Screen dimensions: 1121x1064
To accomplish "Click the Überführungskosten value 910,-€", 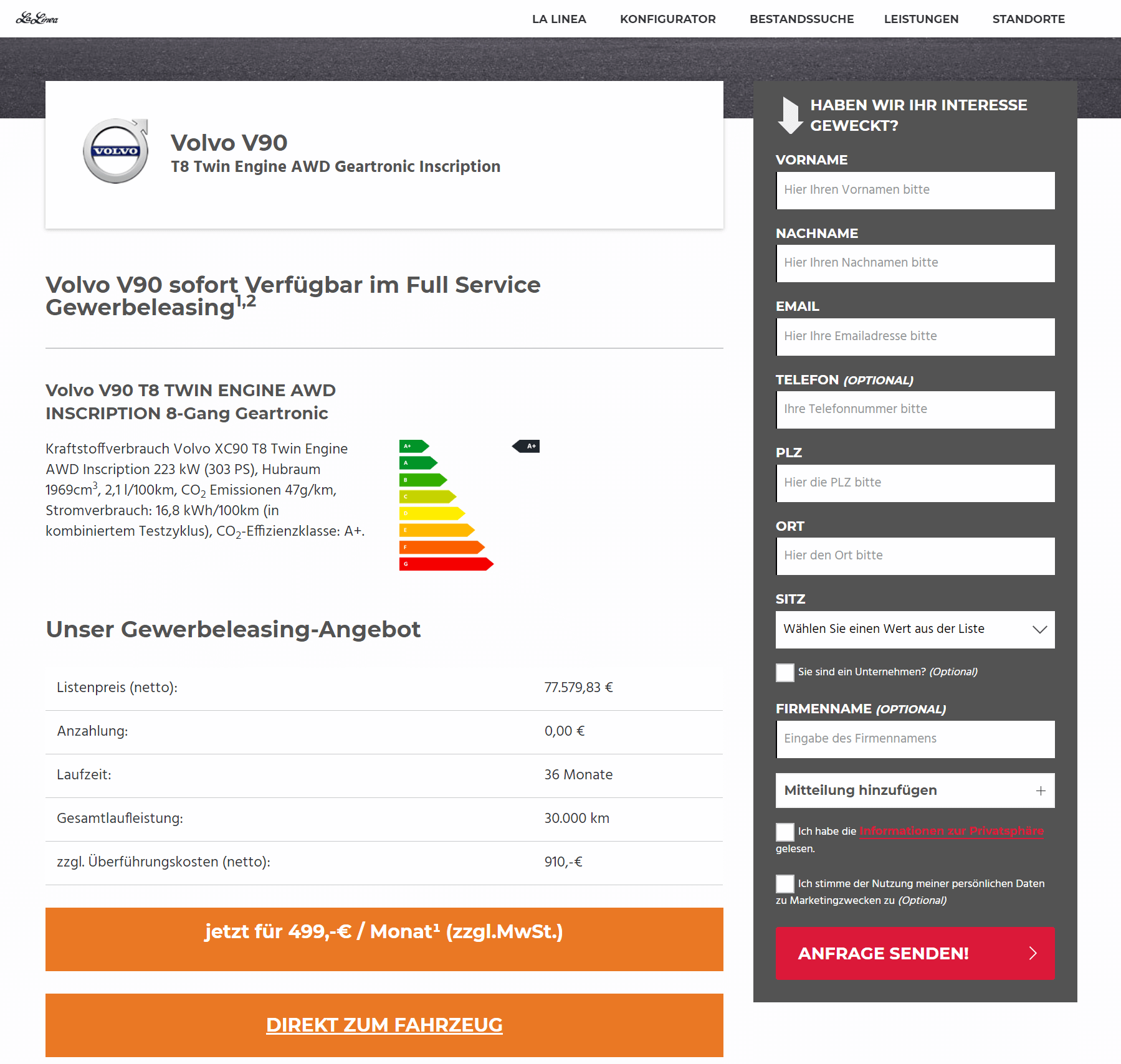I will 563,862.
